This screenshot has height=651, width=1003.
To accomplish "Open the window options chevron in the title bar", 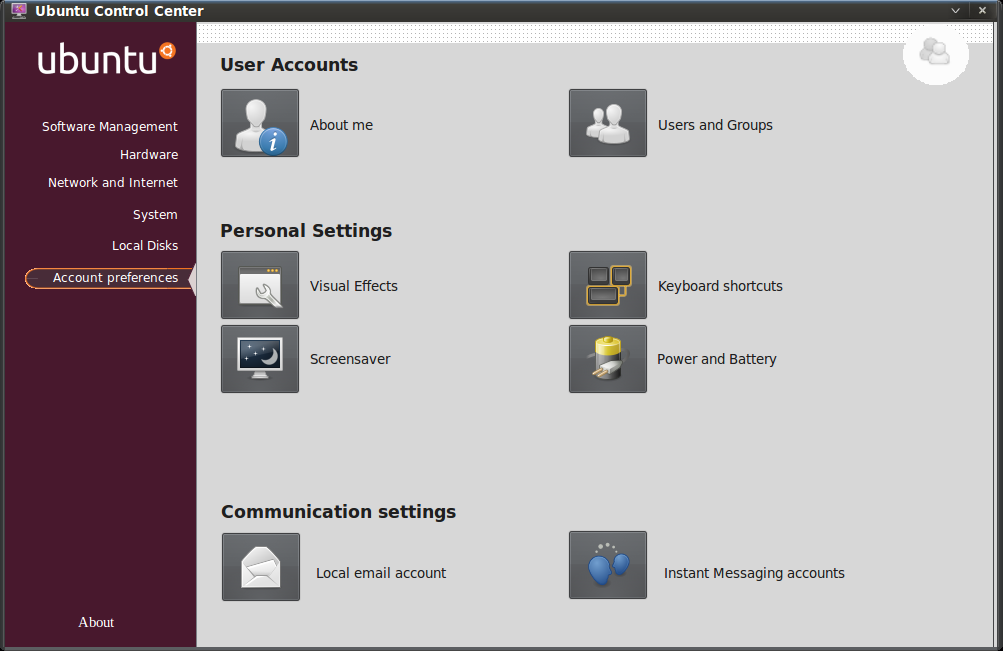I will pos(955,10).
